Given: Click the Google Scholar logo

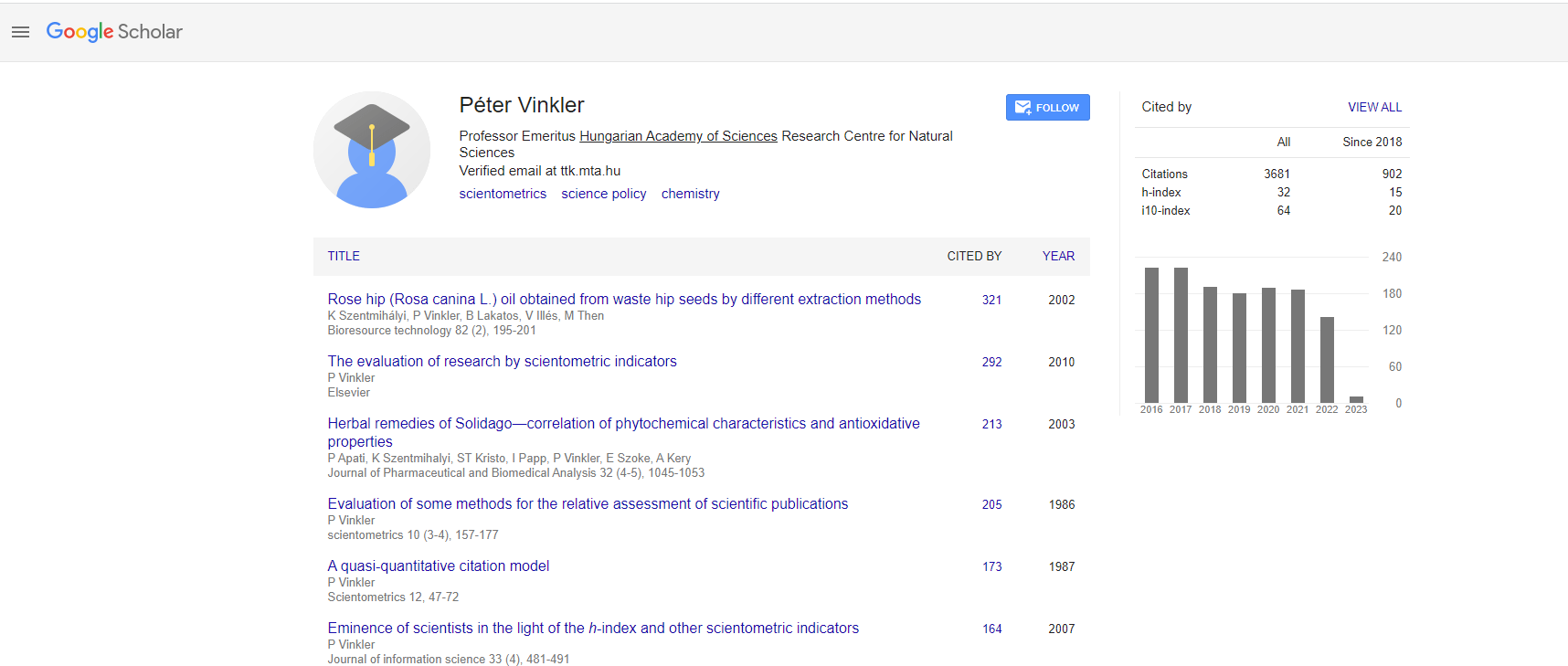Looking at the screenshot, I should (x=114, y=32).
